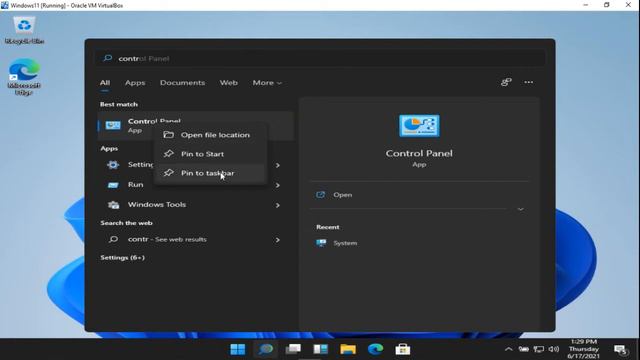The width and height of the screenshot is (640, 360).
Task: Click the large Control Panel icon
Action: point(419,126)
